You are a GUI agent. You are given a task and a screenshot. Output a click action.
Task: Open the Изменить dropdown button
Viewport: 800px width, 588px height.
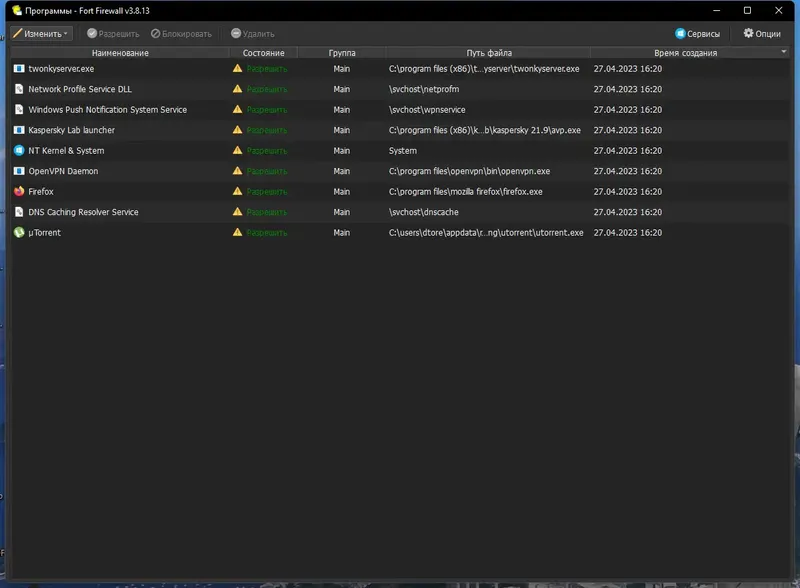(x=41, y=34)
